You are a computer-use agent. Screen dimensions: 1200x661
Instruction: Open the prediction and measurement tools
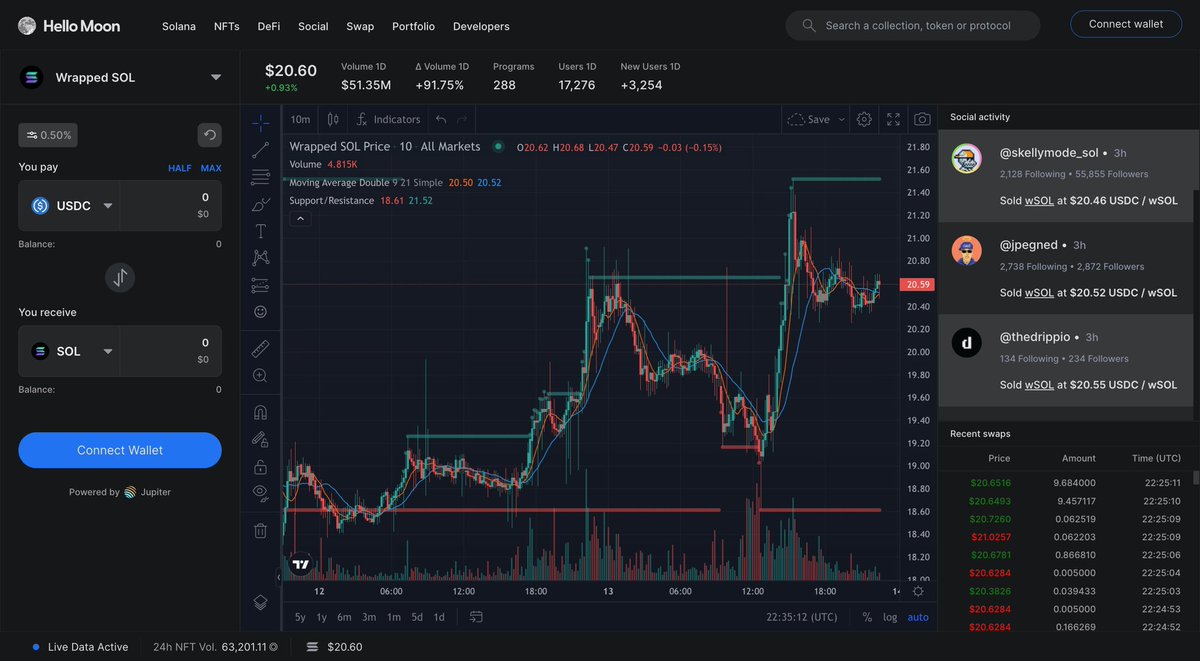(x=260, y=285)
